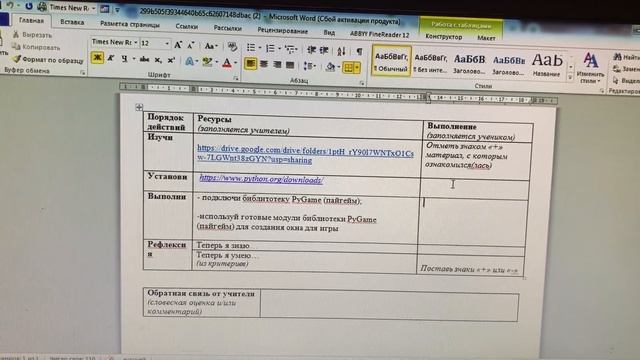Click the Копировать command
Screen dimensions: 640x360
pyautogui.click(x=36, y=47)
